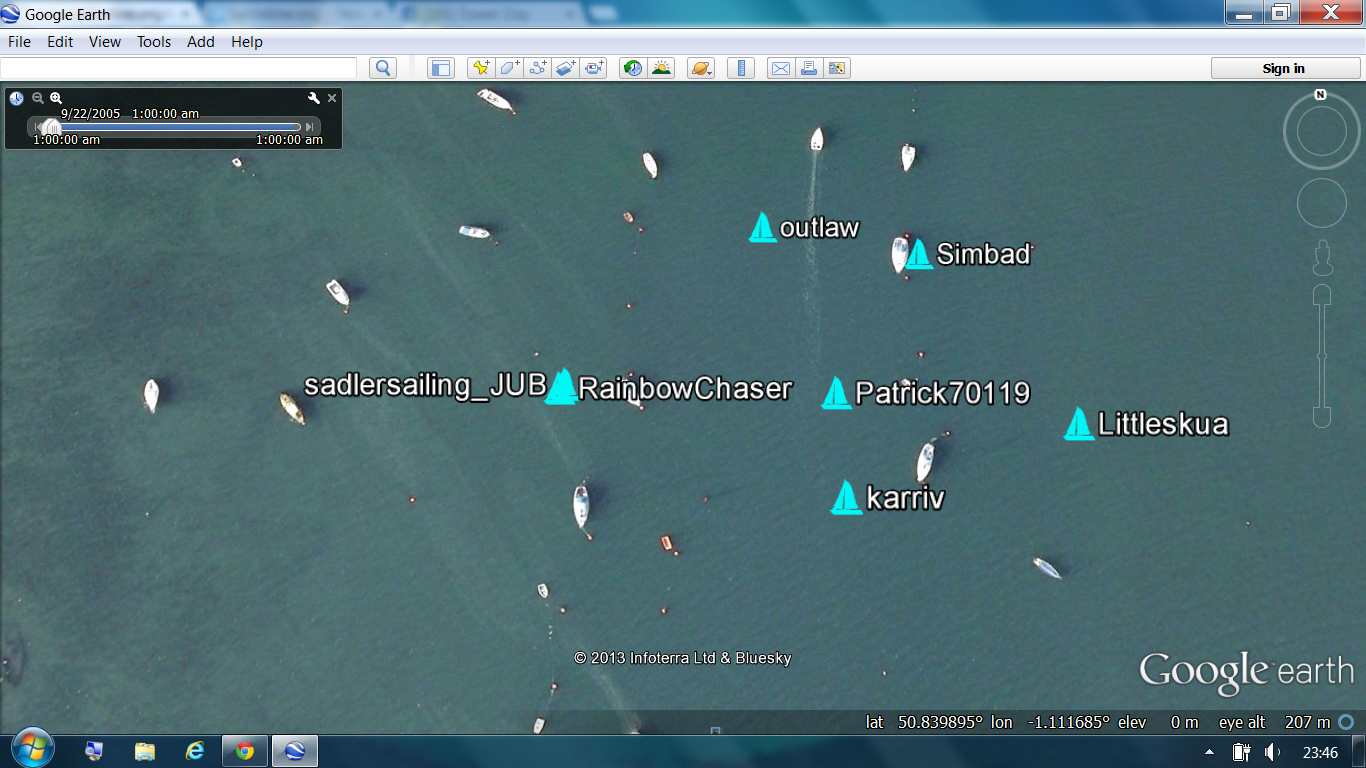Add image overlay icon
1366x768 pixels.
[x=566, y=68]
